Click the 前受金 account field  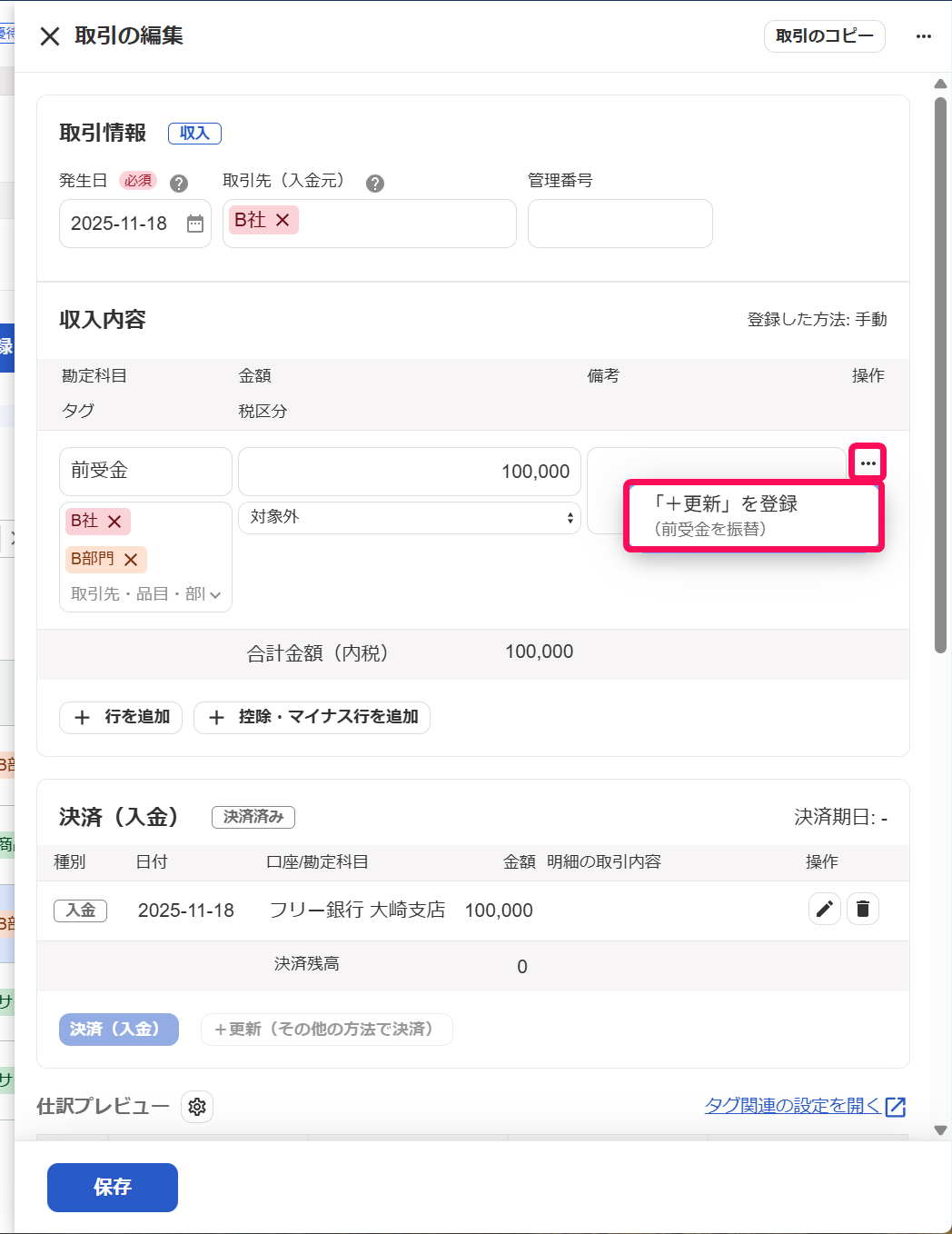[145, 471]
